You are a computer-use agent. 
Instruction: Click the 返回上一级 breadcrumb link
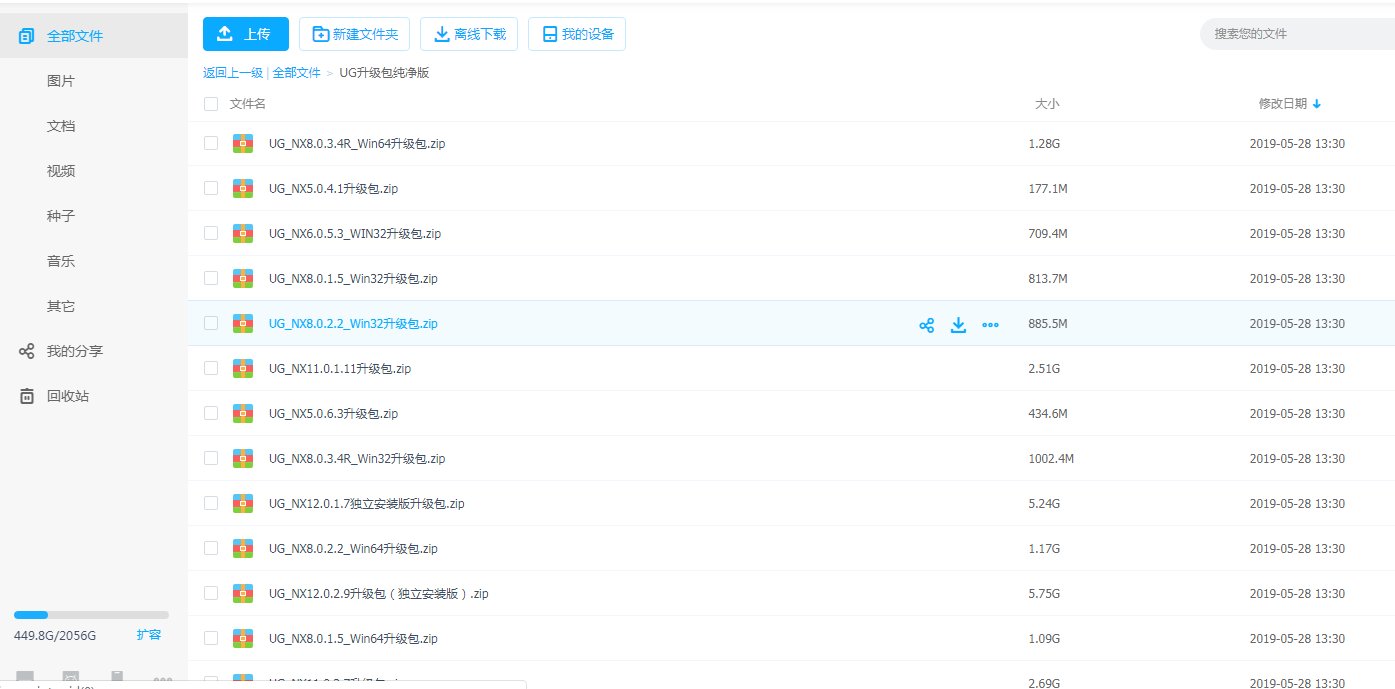point(233,73)
